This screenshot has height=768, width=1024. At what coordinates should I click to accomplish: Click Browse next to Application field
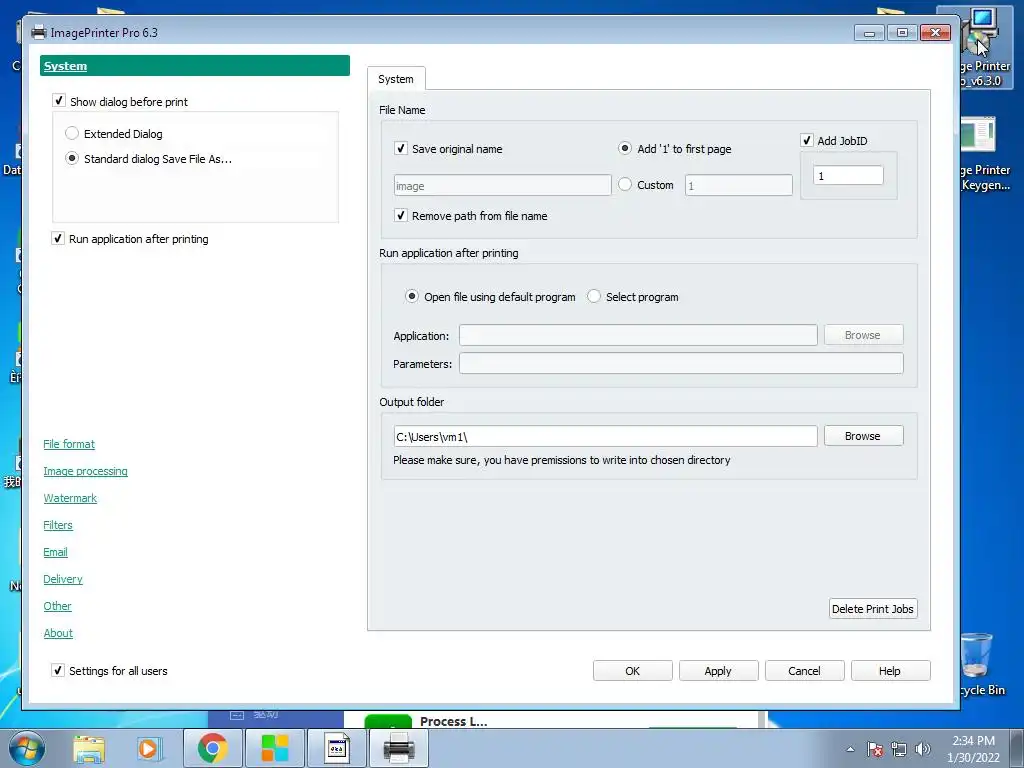pos(863,335)
